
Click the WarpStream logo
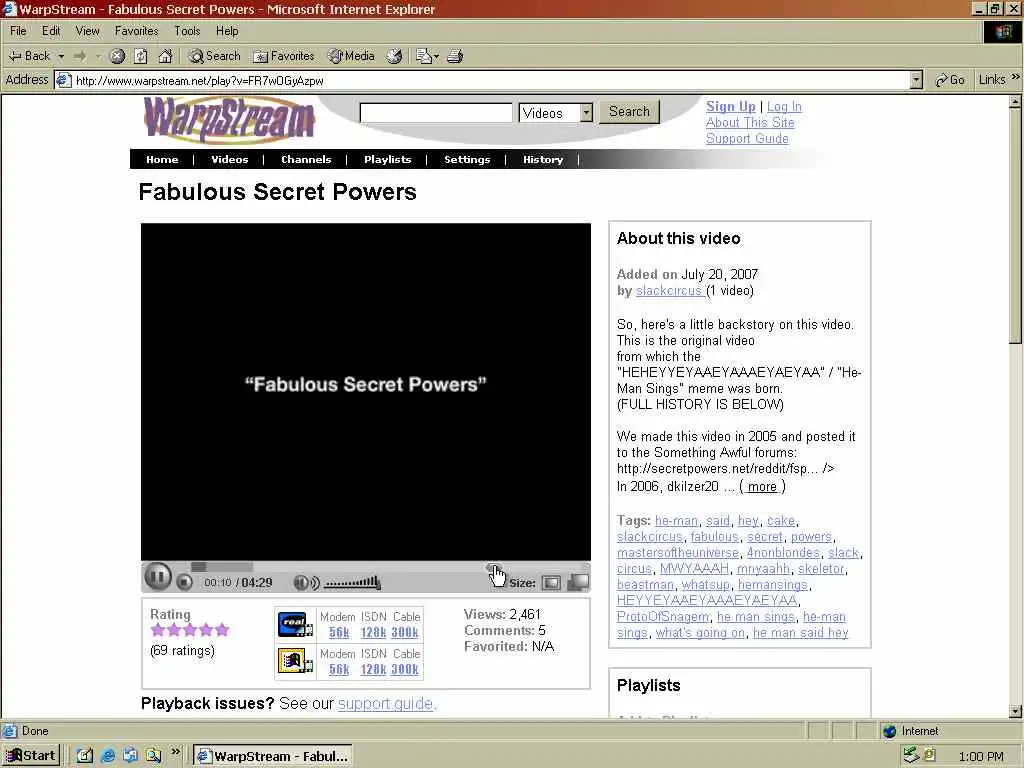coord(229,120)
